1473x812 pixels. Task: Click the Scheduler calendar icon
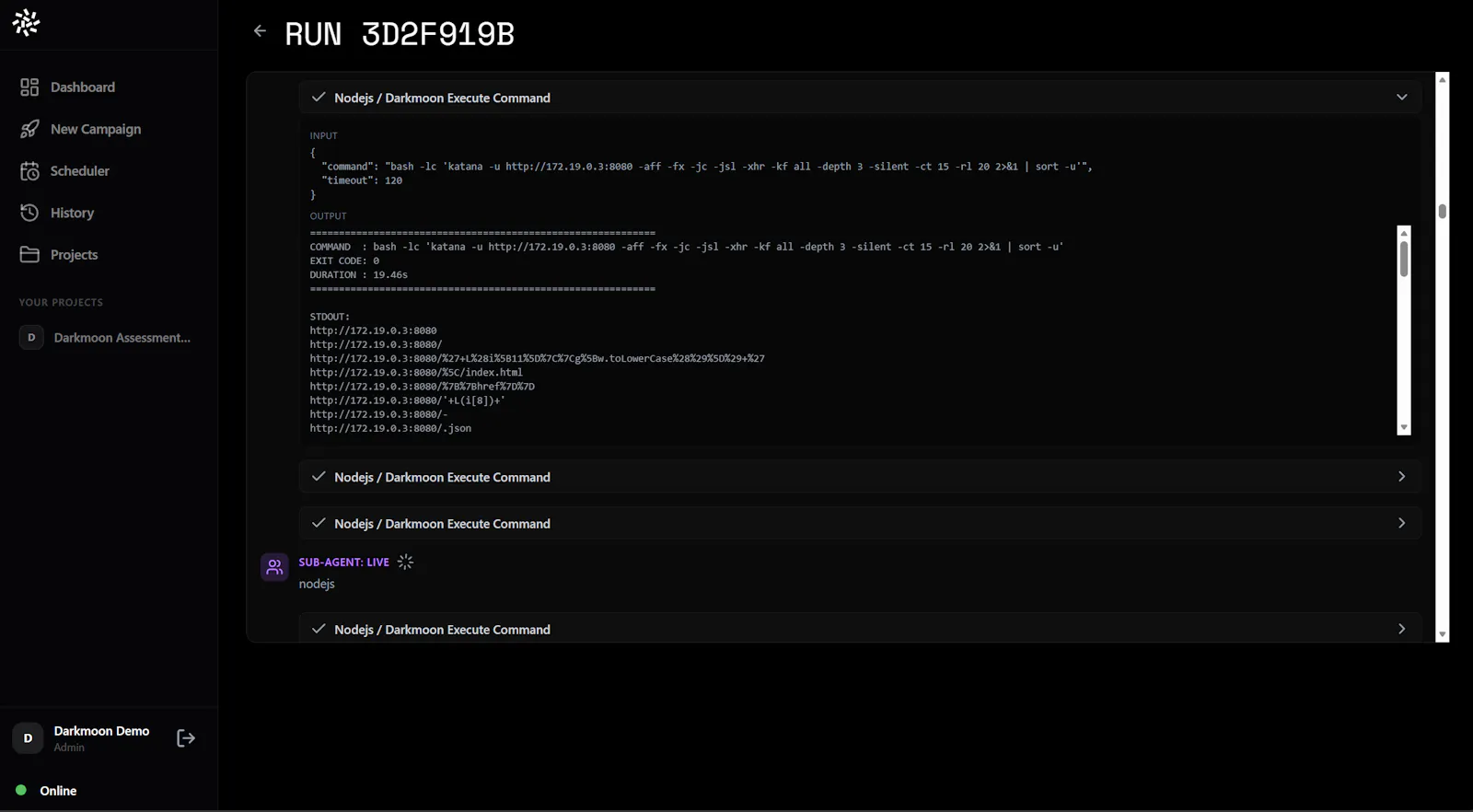29,171
